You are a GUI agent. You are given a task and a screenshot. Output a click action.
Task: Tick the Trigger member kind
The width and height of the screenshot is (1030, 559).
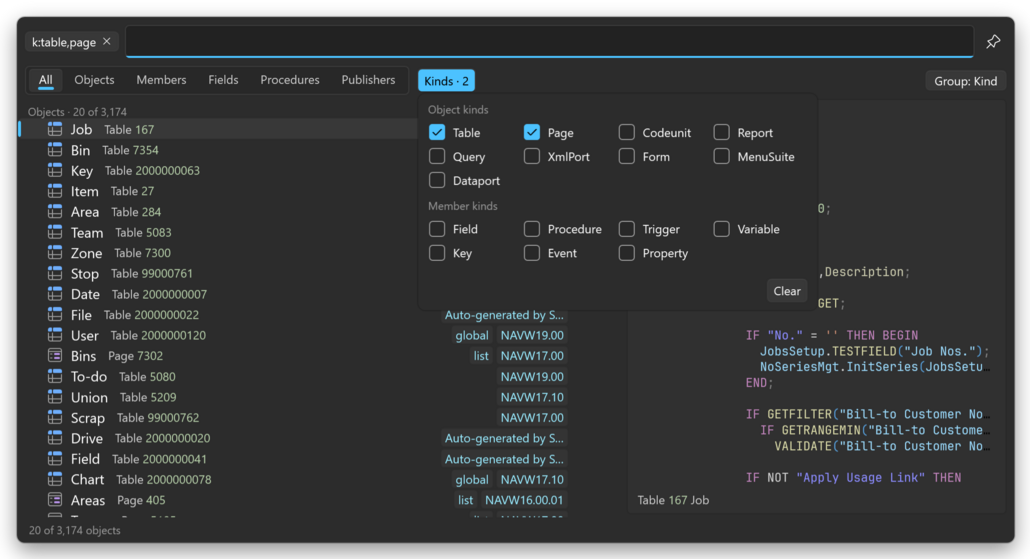(x=627, y=229)
